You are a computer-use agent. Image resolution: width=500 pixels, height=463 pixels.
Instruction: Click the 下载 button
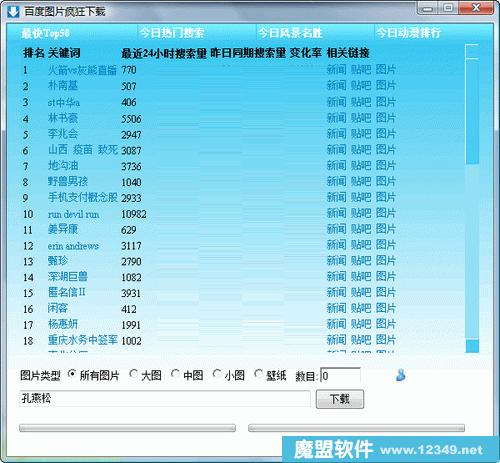340,399
